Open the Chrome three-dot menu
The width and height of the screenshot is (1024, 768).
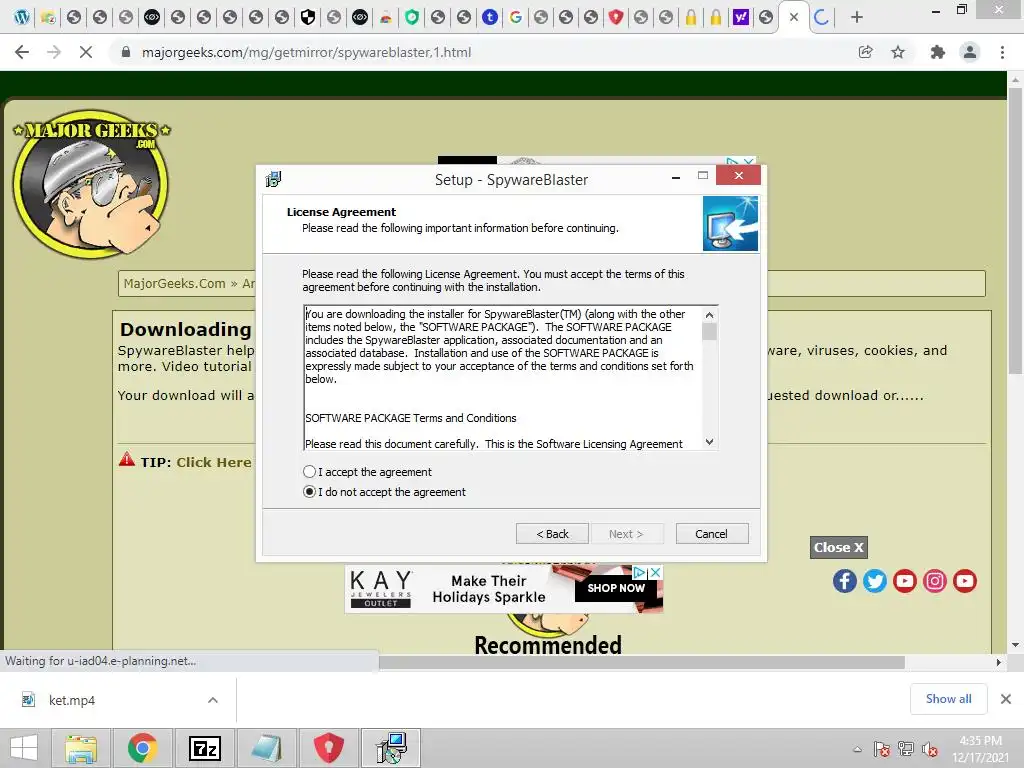tap(1002, 52)
